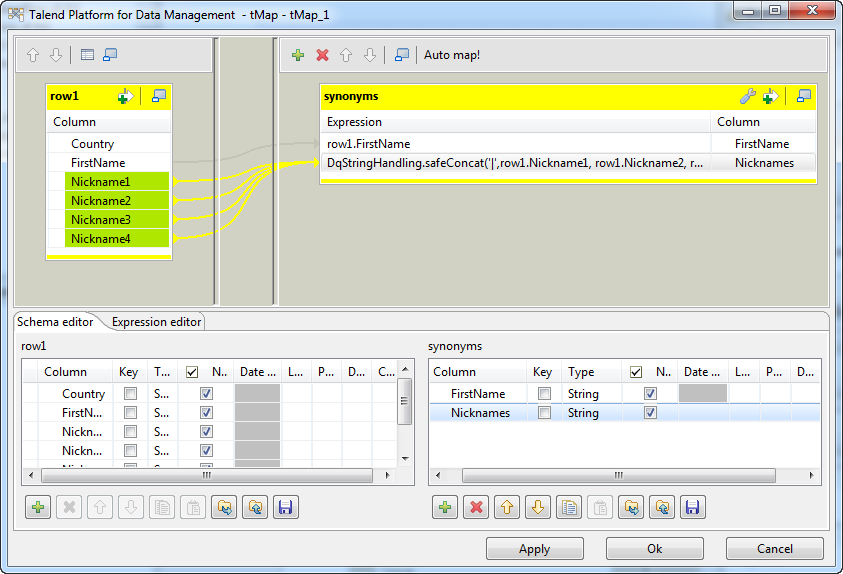The height and width of the screenshot is (574, 843).
Task: Click the green plus to add an output table
Action: tap(298, 55)
